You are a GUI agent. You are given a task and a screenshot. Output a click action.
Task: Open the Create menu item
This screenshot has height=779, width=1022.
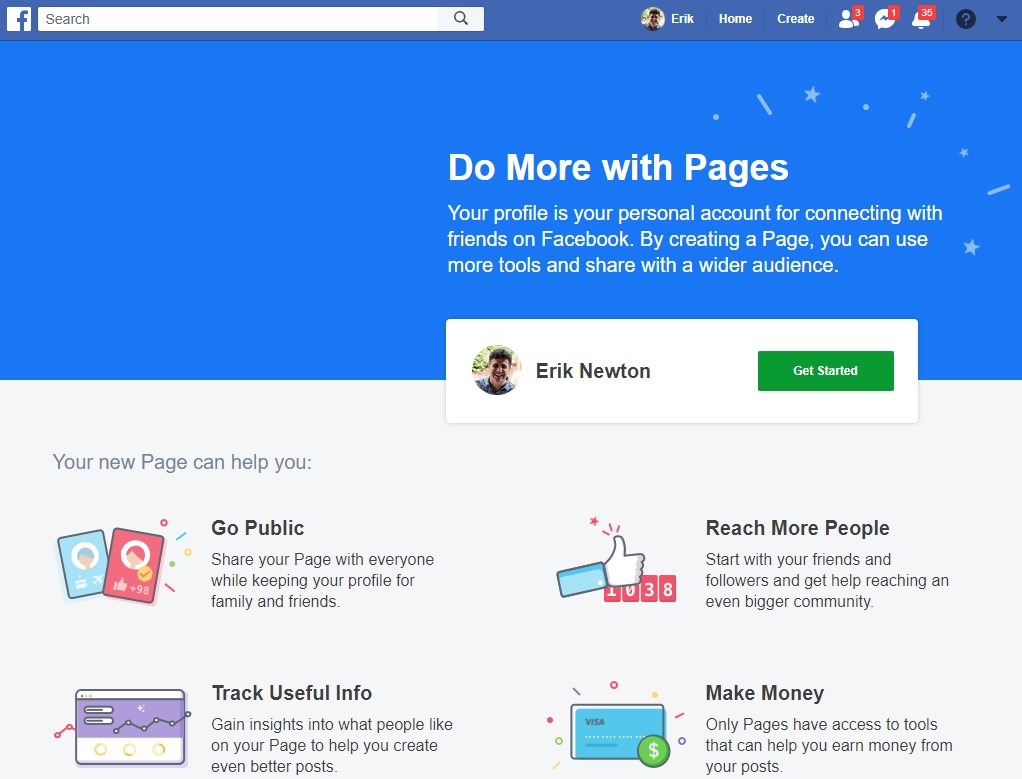coord(795,19)
